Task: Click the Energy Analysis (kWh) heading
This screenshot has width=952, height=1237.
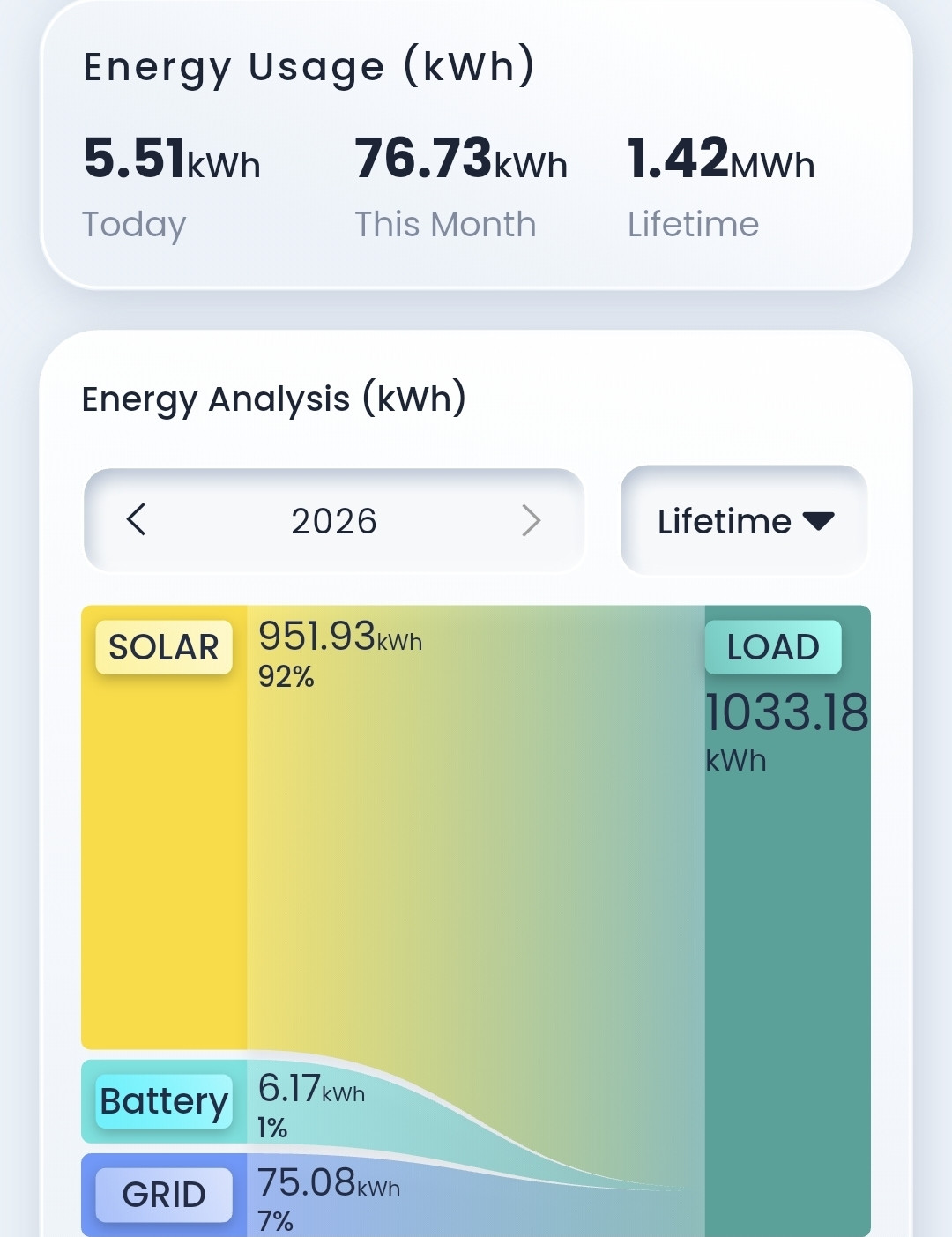Action: [x=274, y=399]
